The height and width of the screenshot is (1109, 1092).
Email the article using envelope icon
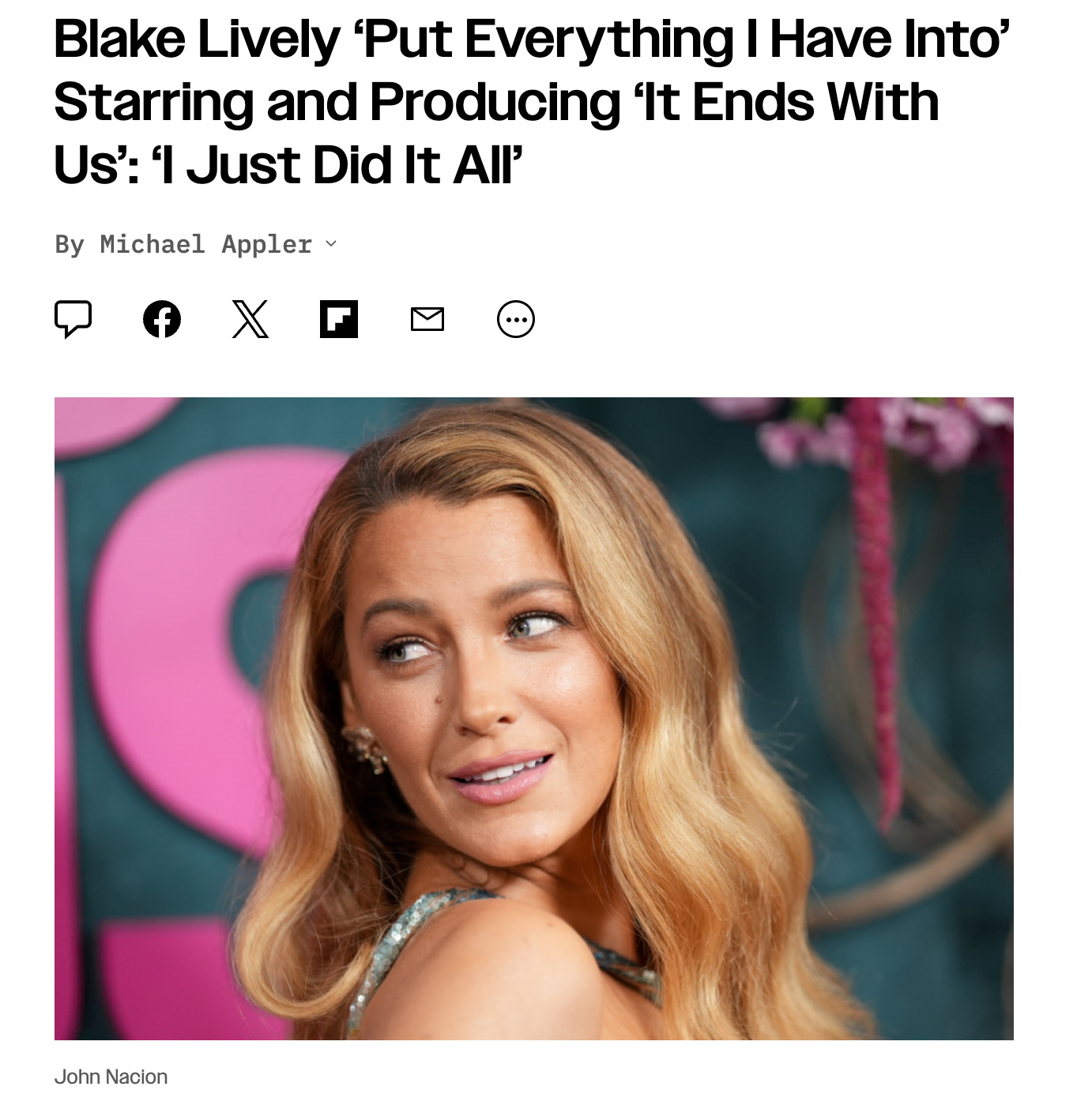click(427, 319)
